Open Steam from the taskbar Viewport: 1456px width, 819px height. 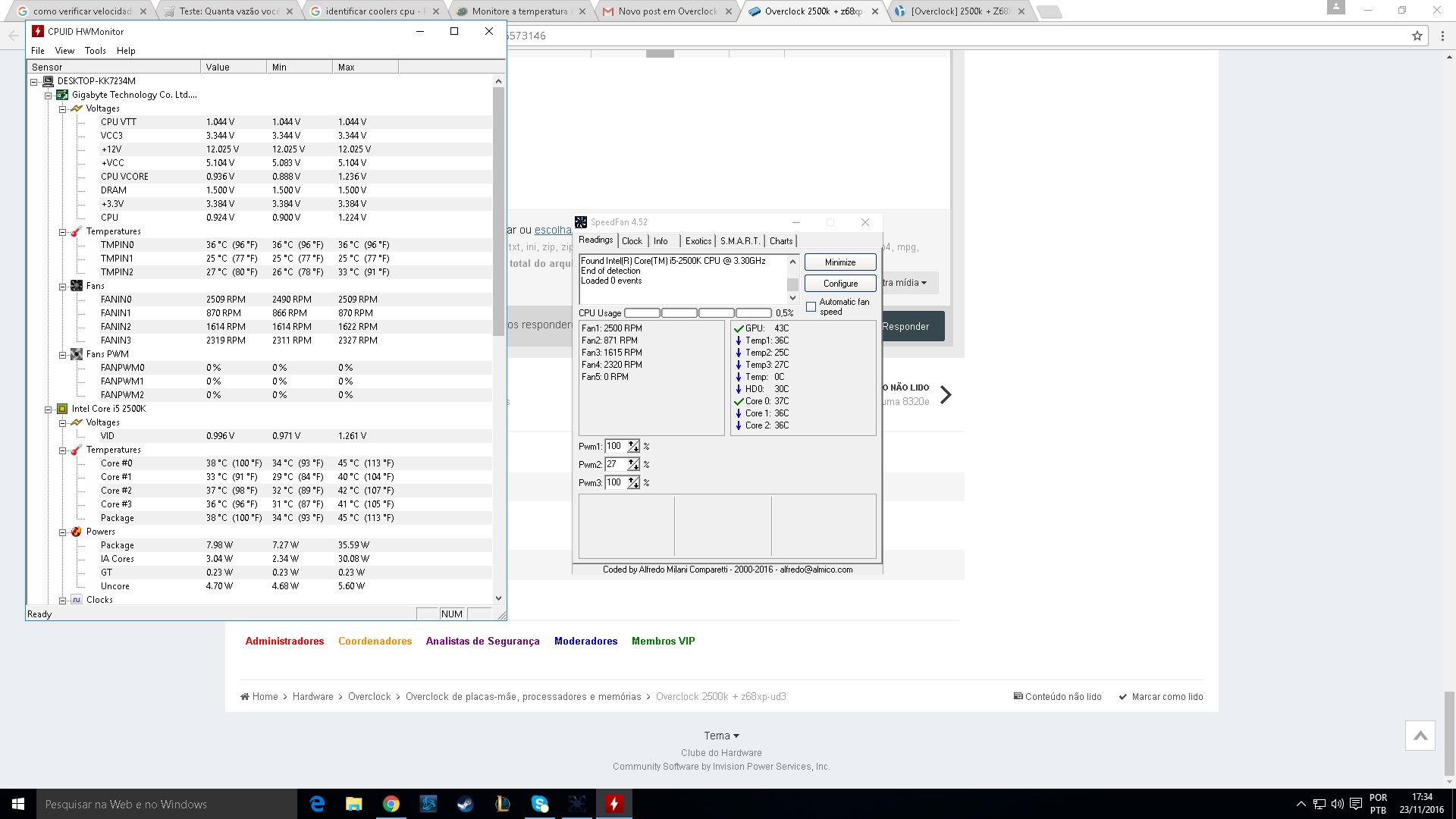click(x=466, y=804)
